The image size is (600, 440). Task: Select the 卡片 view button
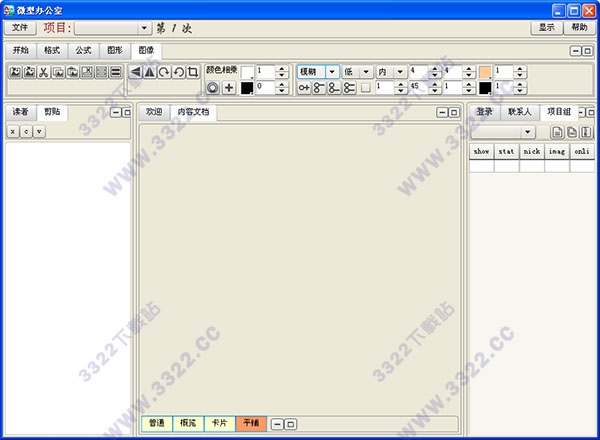pos(220,423)
